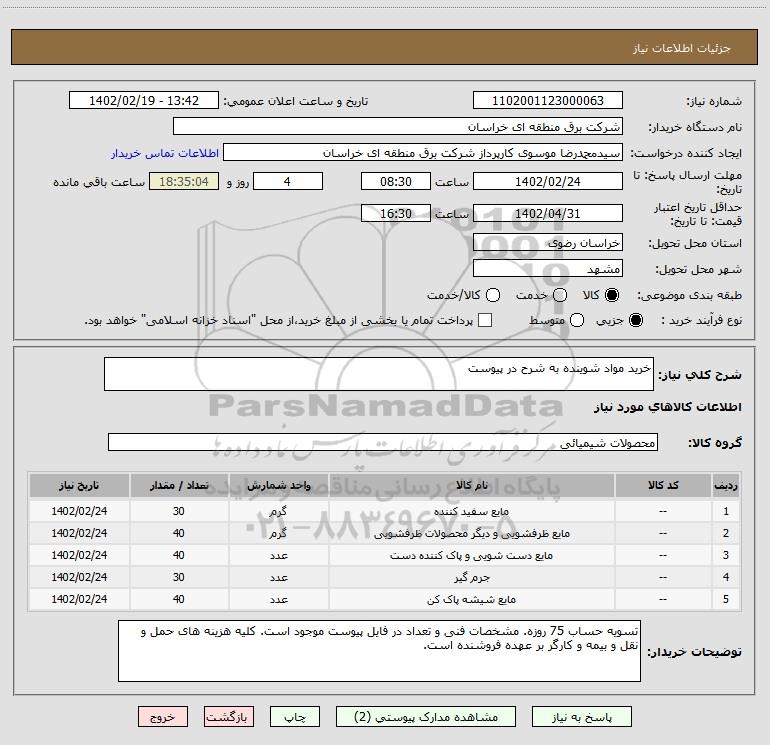Click the بازگشت back button
Image resolution: width=770 pixels, height=745 pixels.
(229, 717)
